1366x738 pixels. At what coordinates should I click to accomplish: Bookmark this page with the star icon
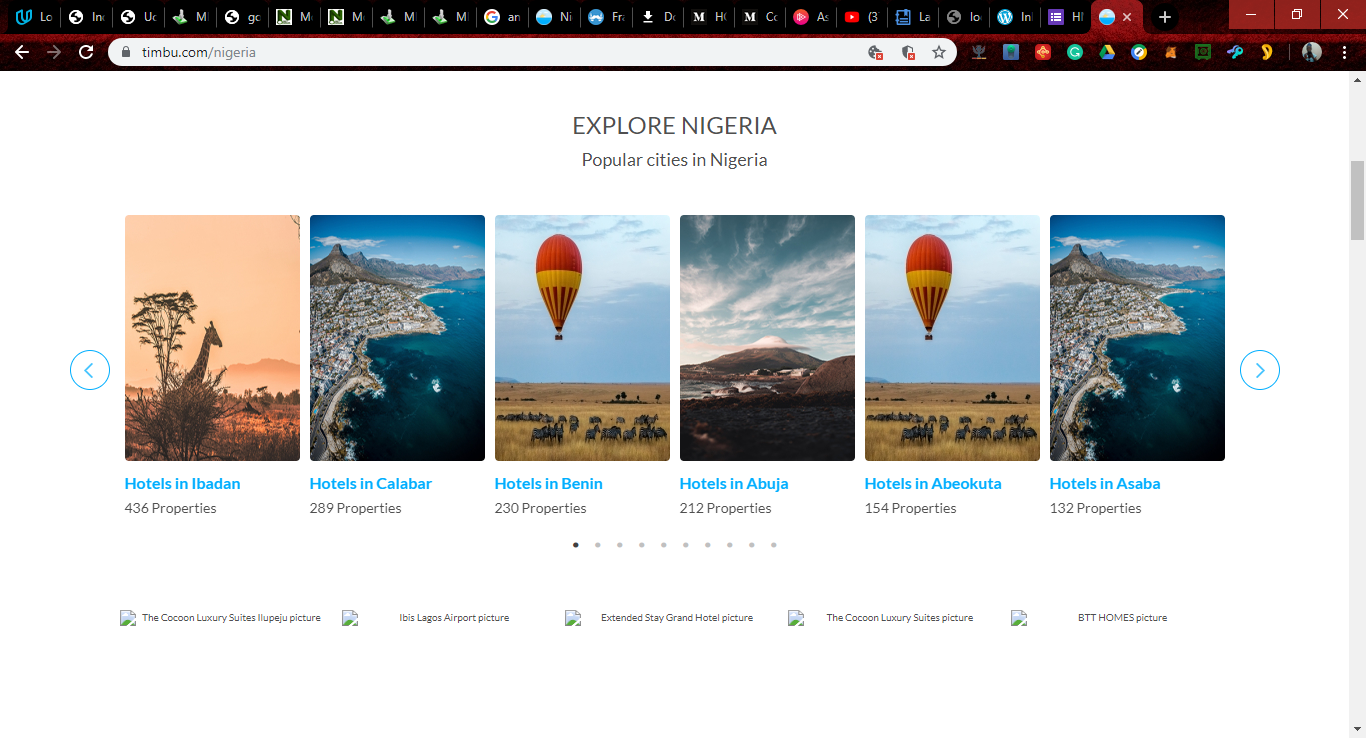coord(939,52)
